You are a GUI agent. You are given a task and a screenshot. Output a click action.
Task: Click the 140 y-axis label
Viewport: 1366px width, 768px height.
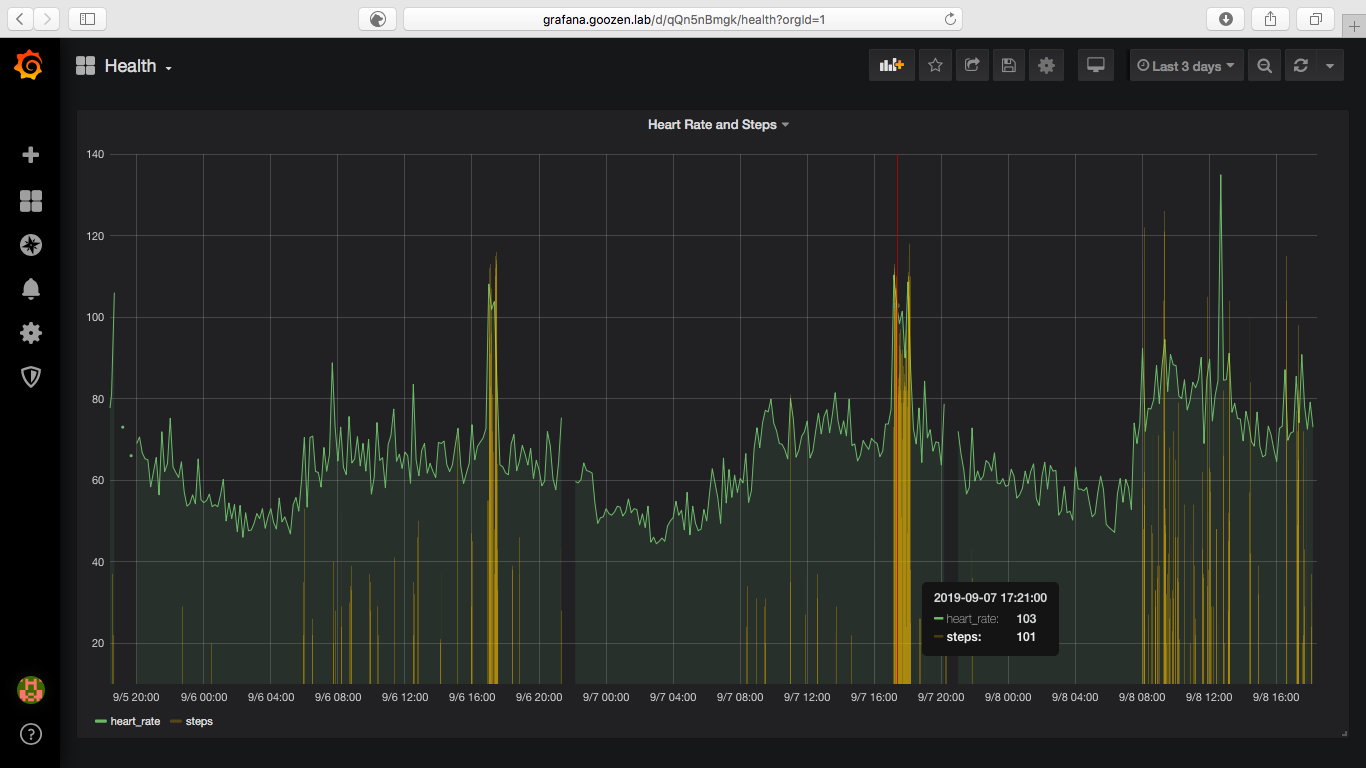96,155
